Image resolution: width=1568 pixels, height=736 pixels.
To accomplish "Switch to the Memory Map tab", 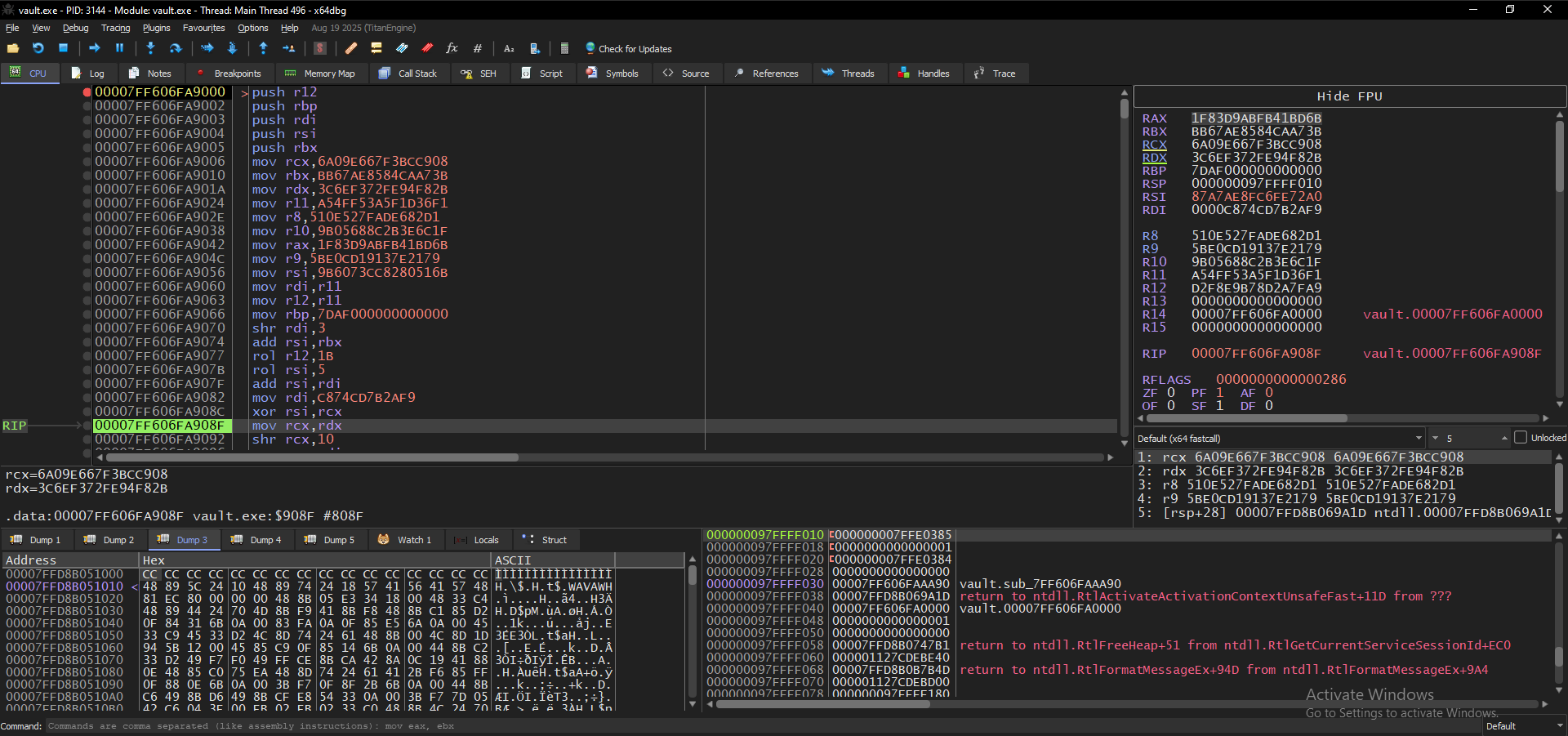I will coord(320,74).
